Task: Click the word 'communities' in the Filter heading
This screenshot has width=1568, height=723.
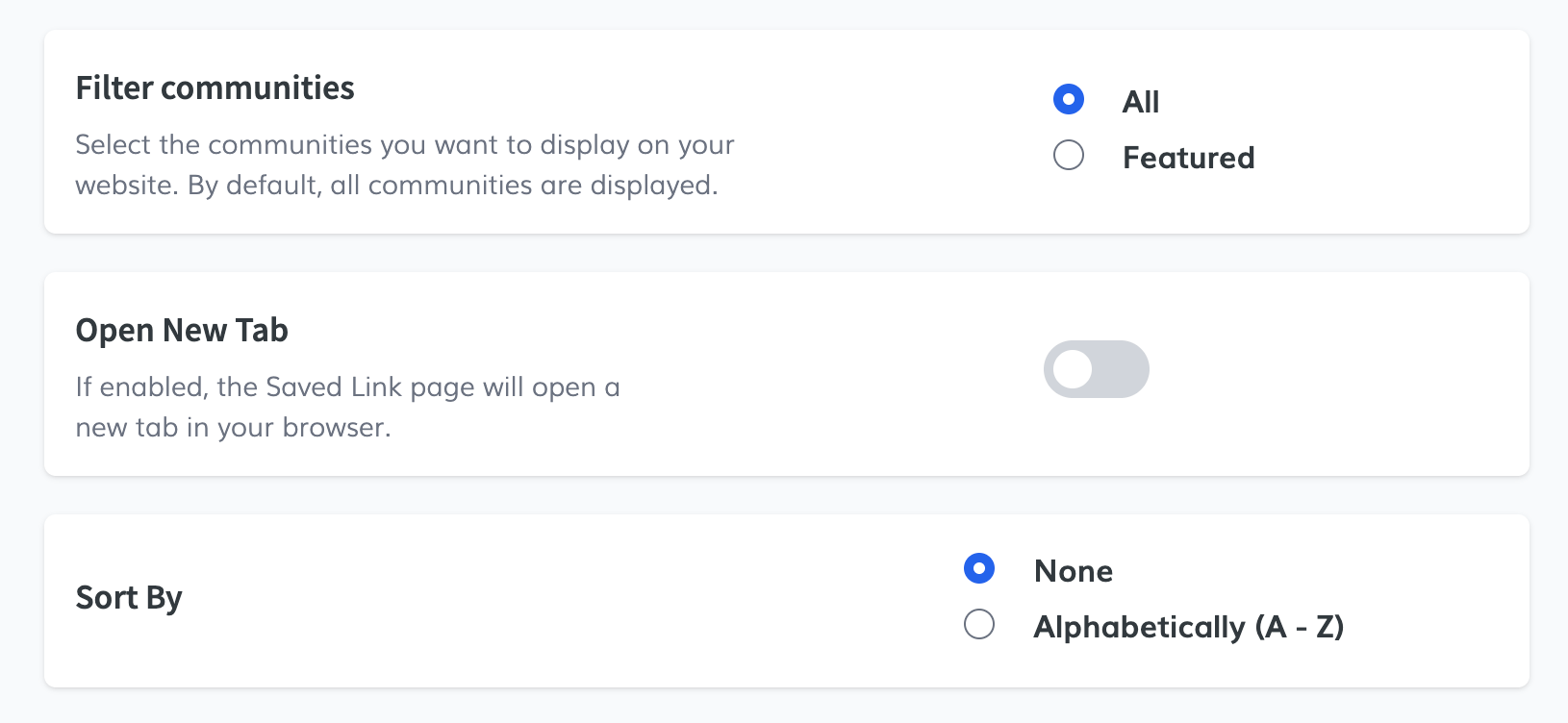Action: [x=258, y=88]
